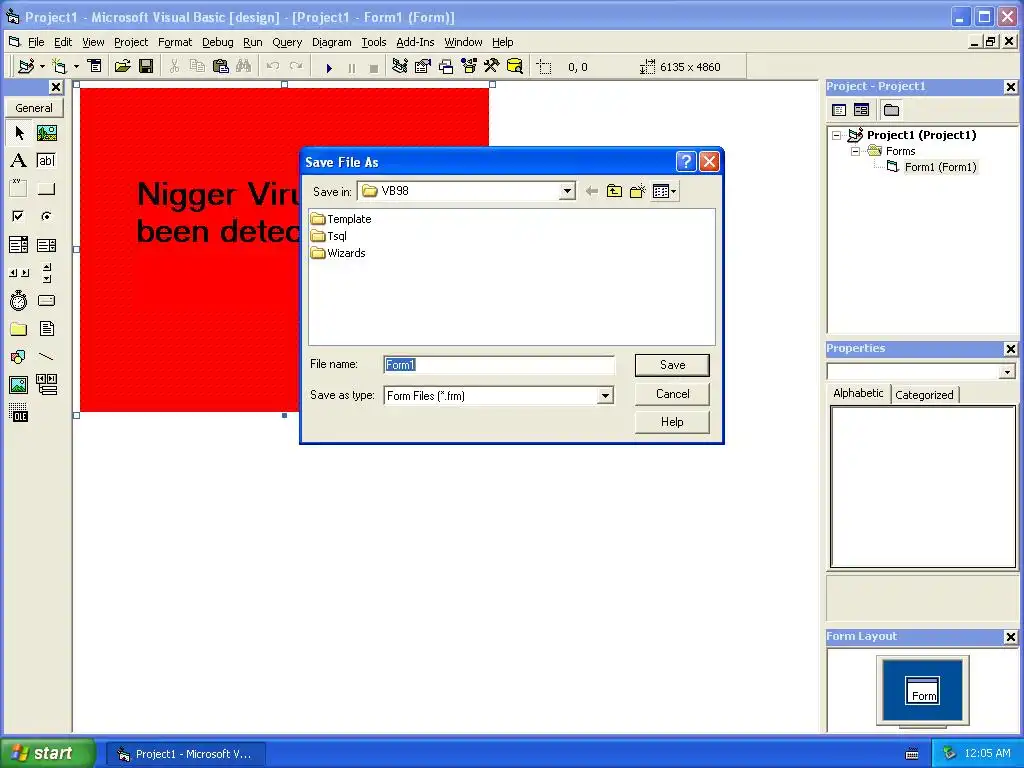This screenshot has width=1024, height=768.
Task: Switch to the Alphabetic properties tab
Action: 858,393
